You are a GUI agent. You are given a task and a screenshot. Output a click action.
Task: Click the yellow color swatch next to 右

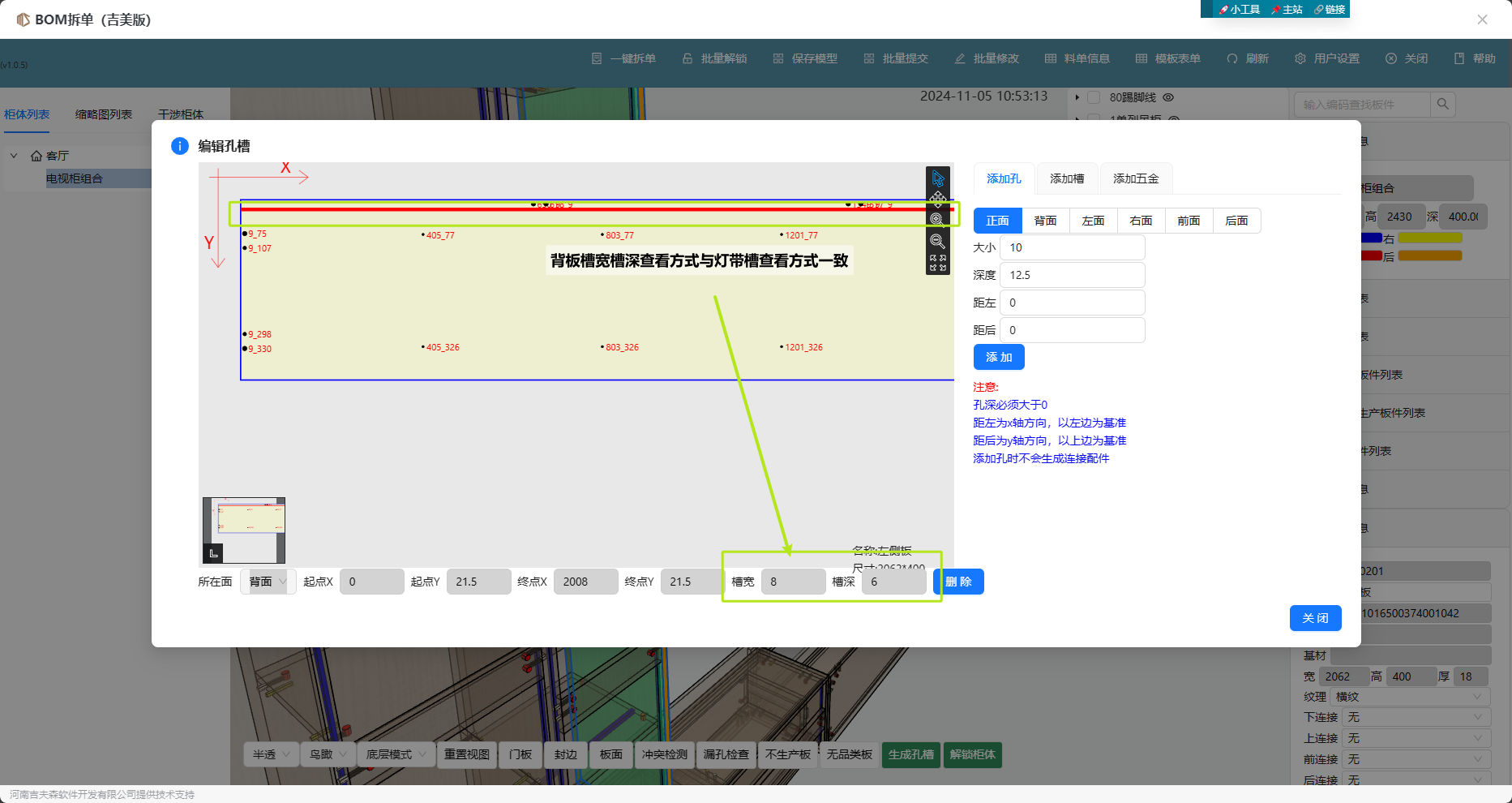[x=1429, y=238]
